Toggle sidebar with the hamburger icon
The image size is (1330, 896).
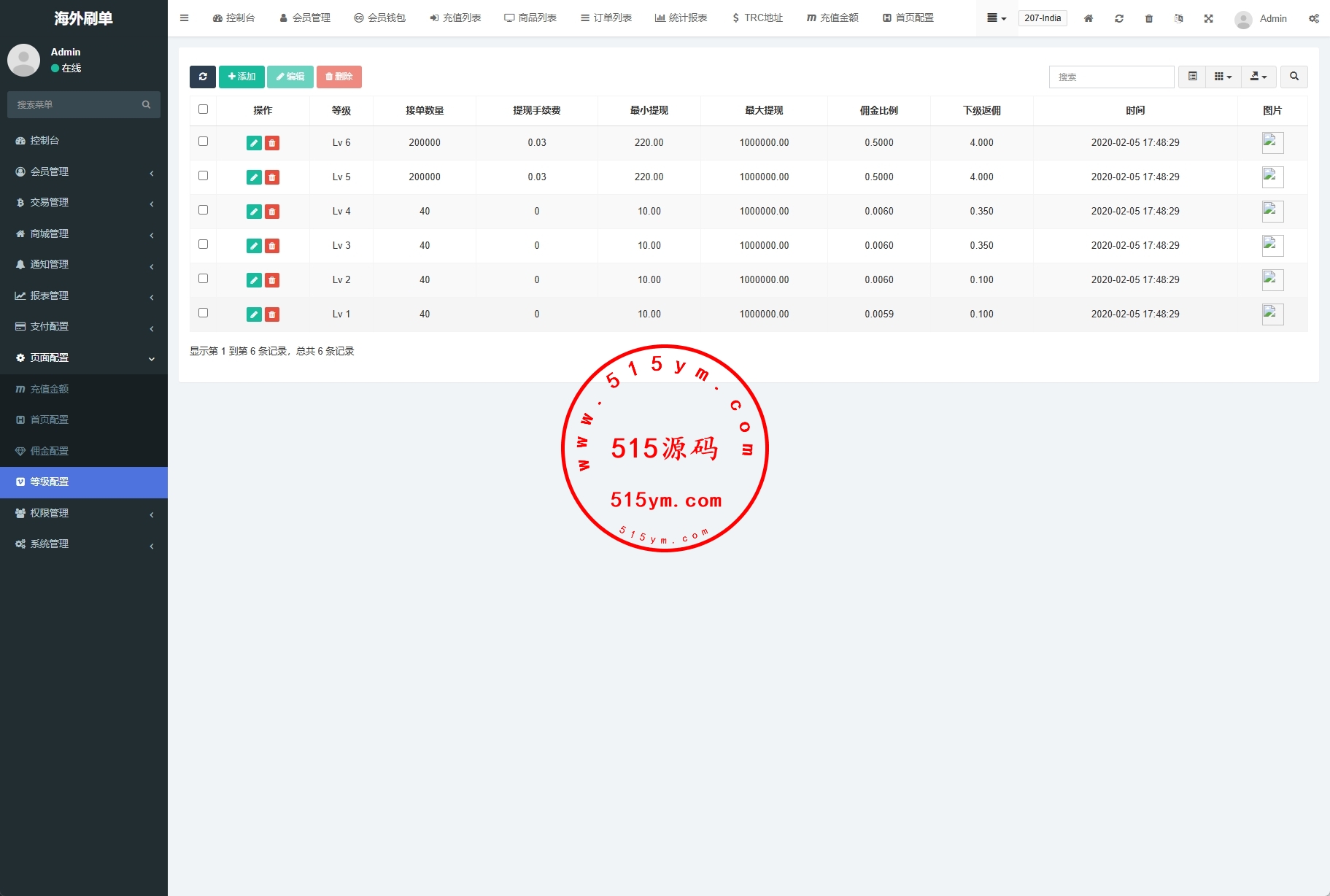[185, 18]
